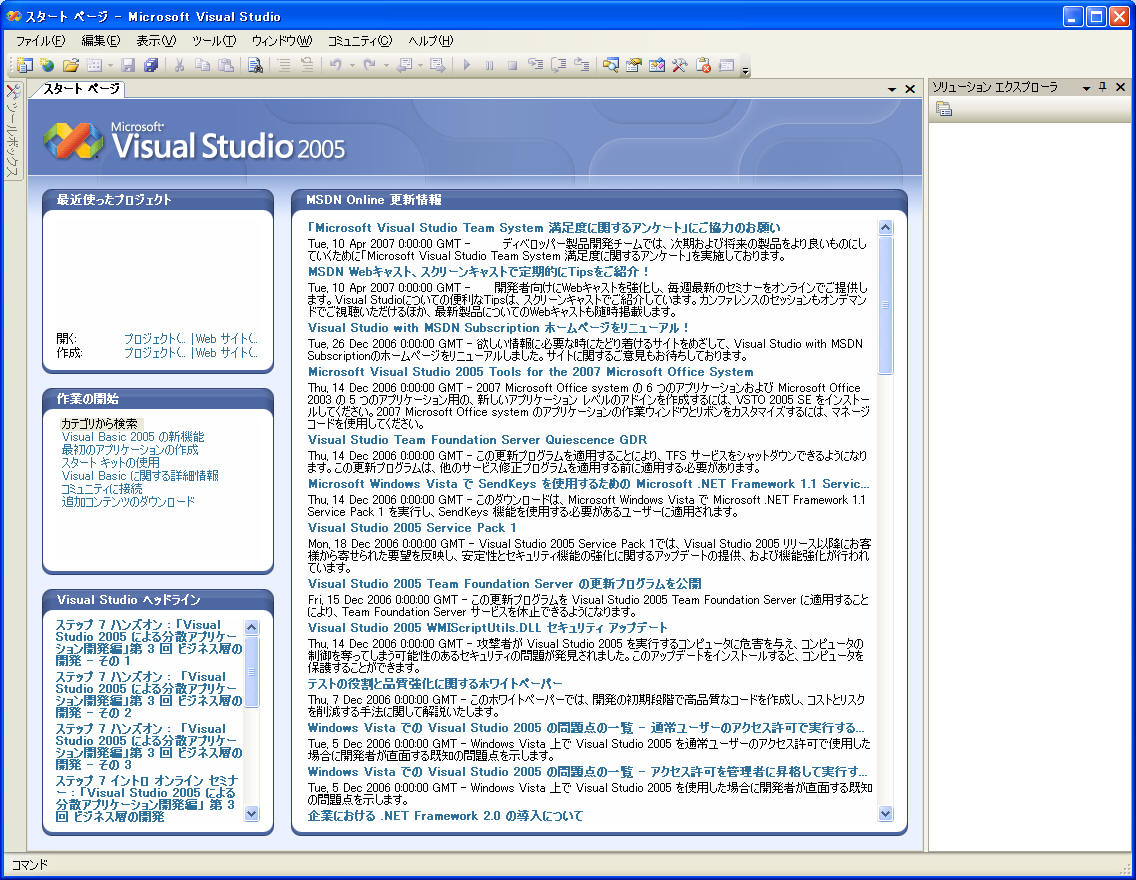Open Visual Studio 2005 Service Pack 1 headline
This screenshot has height=880, width=1136.
click(412, 528)
